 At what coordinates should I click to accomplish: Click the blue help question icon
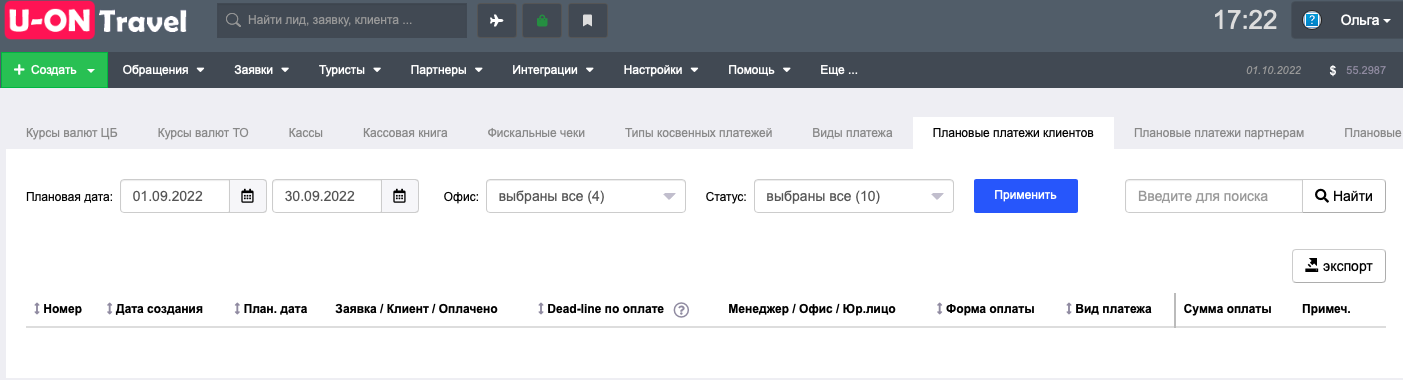[1313, 20]
